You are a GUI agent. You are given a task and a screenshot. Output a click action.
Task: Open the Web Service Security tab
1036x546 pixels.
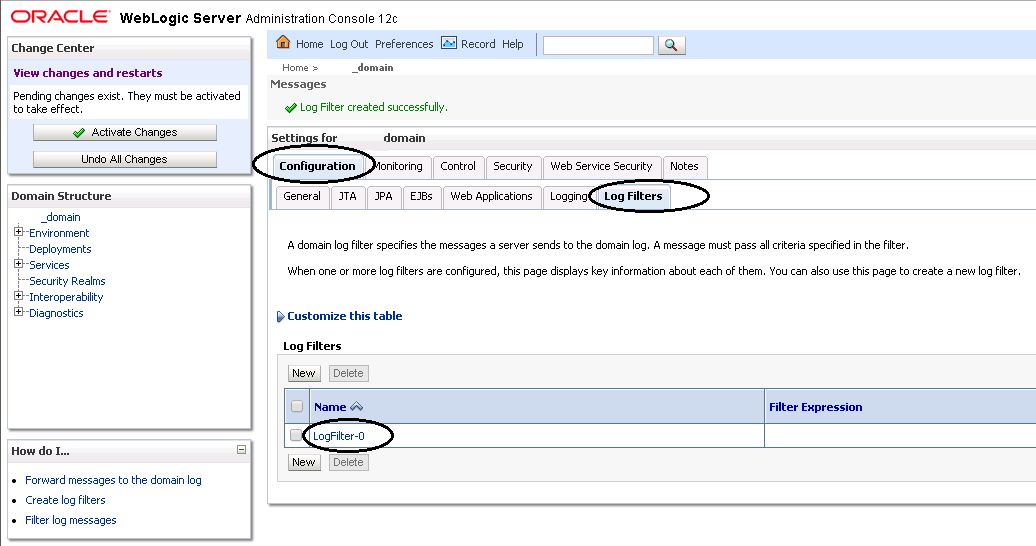[x=601, y=167]
